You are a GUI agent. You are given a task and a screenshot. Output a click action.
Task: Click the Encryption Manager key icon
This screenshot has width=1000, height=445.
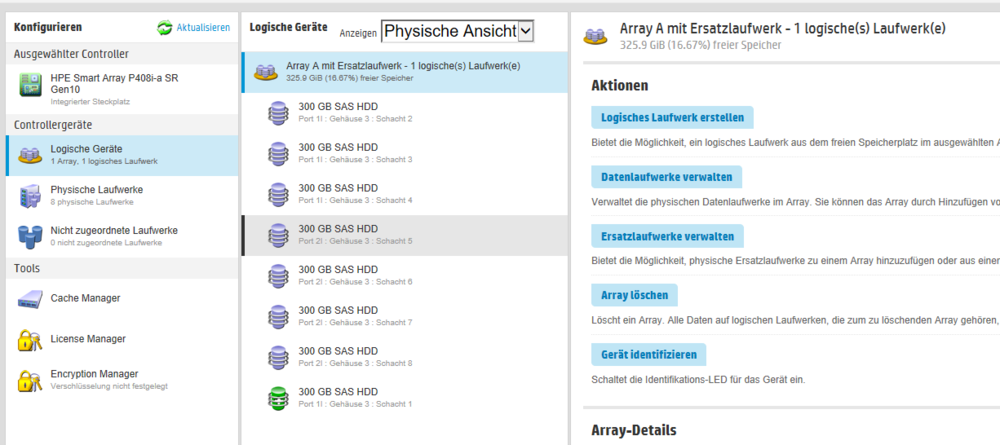30,380
